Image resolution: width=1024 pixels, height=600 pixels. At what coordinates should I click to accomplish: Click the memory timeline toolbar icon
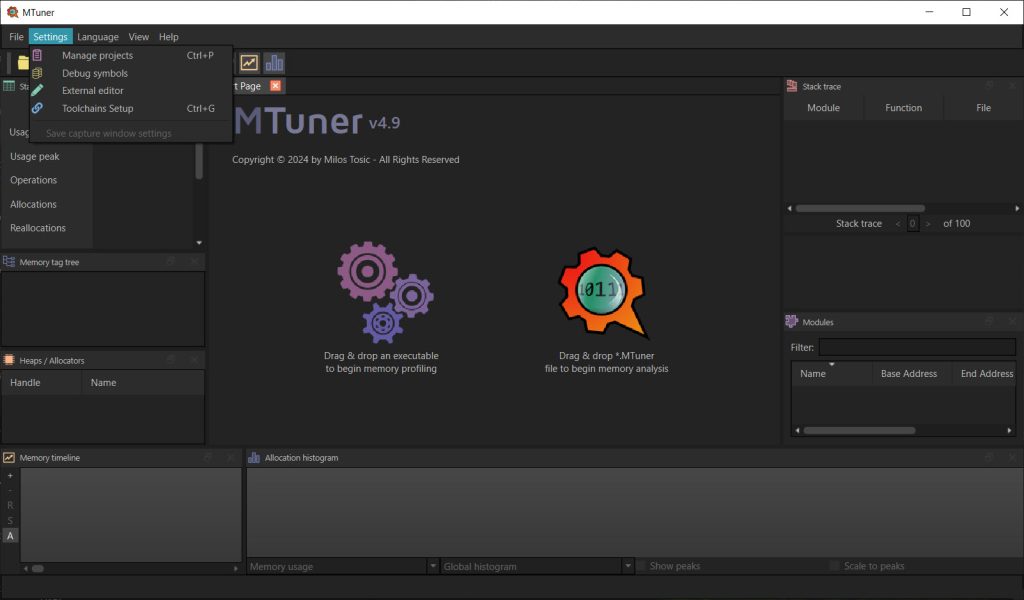249,63
